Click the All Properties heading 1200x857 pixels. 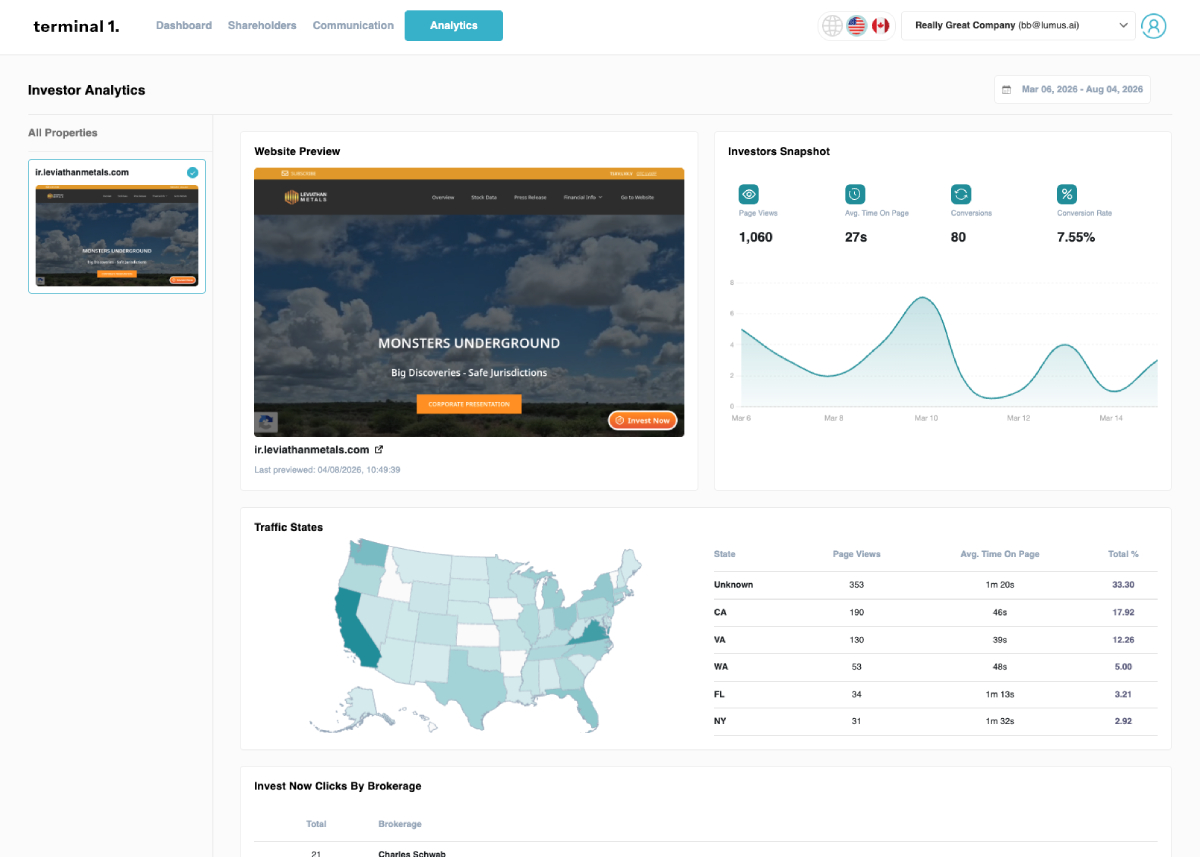coord(63,133)
